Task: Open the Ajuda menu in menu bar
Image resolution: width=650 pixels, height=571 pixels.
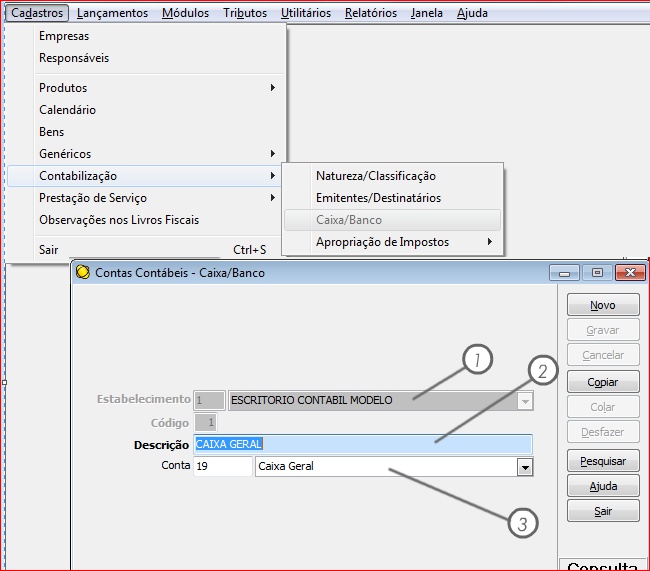Action: (x=472, y=13)
